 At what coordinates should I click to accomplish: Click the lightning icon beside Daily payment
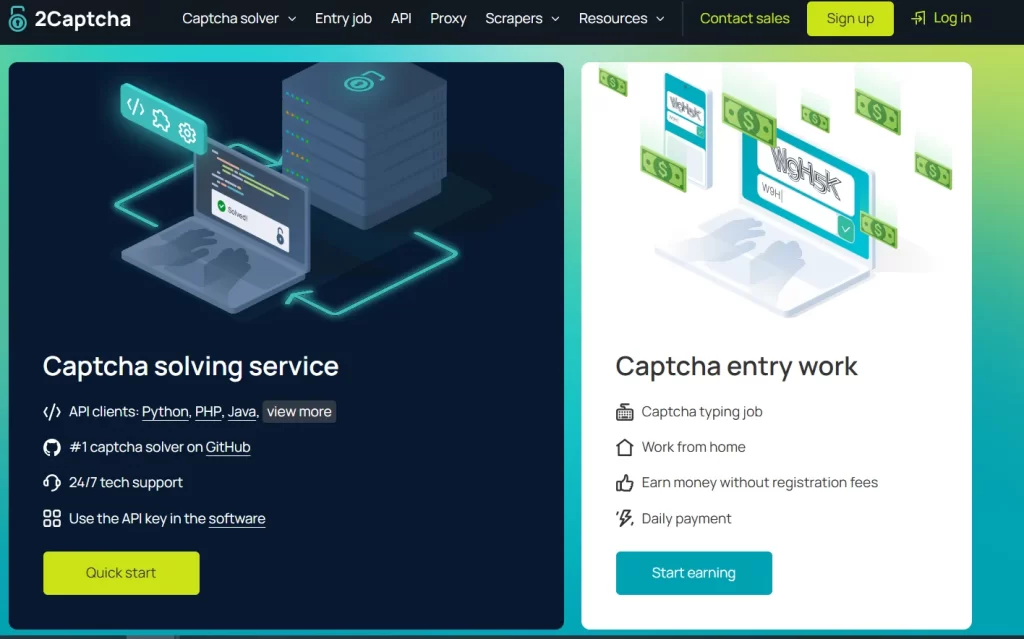click(x=624, y=518)
